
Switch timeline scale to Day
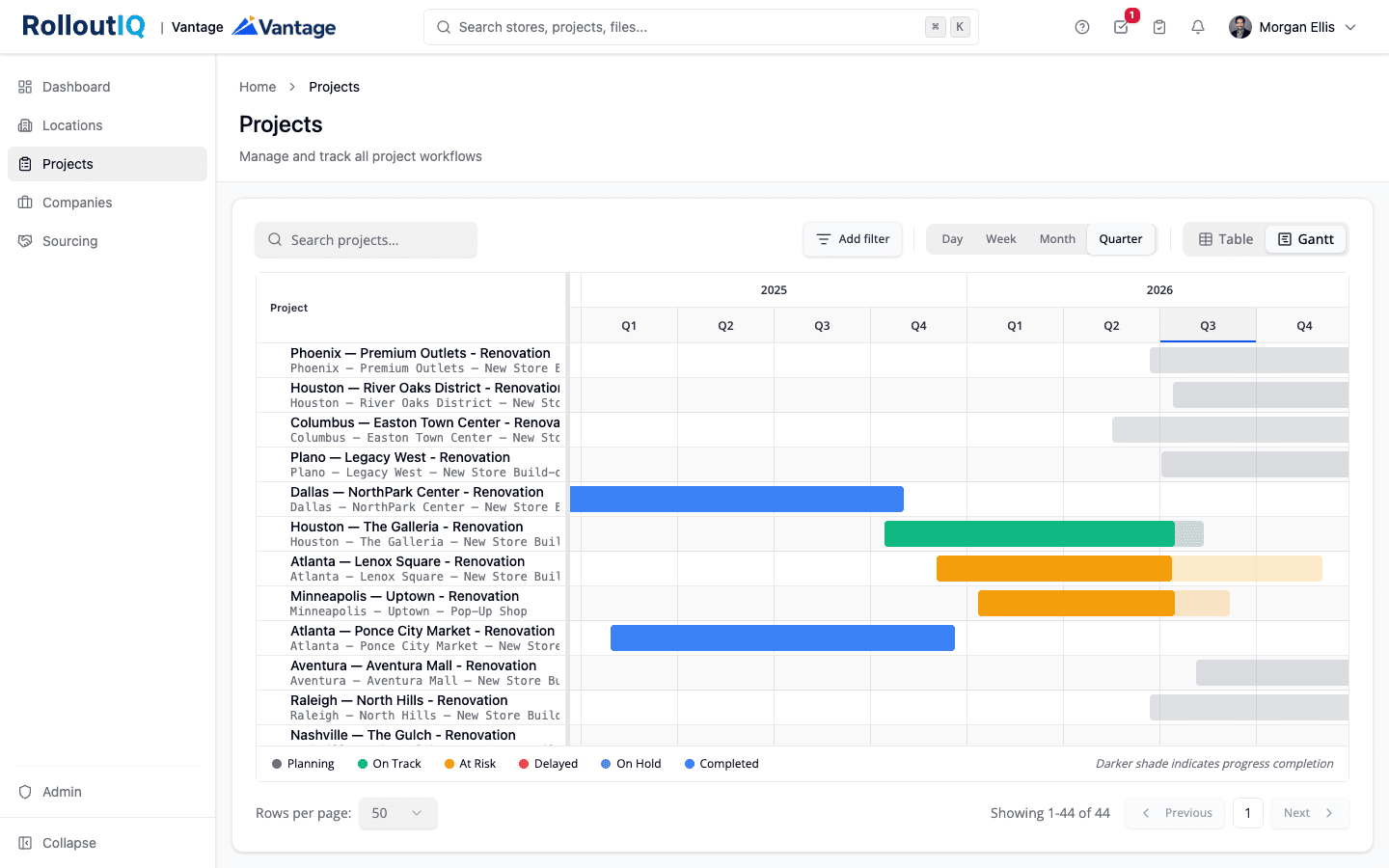(952, 239)
